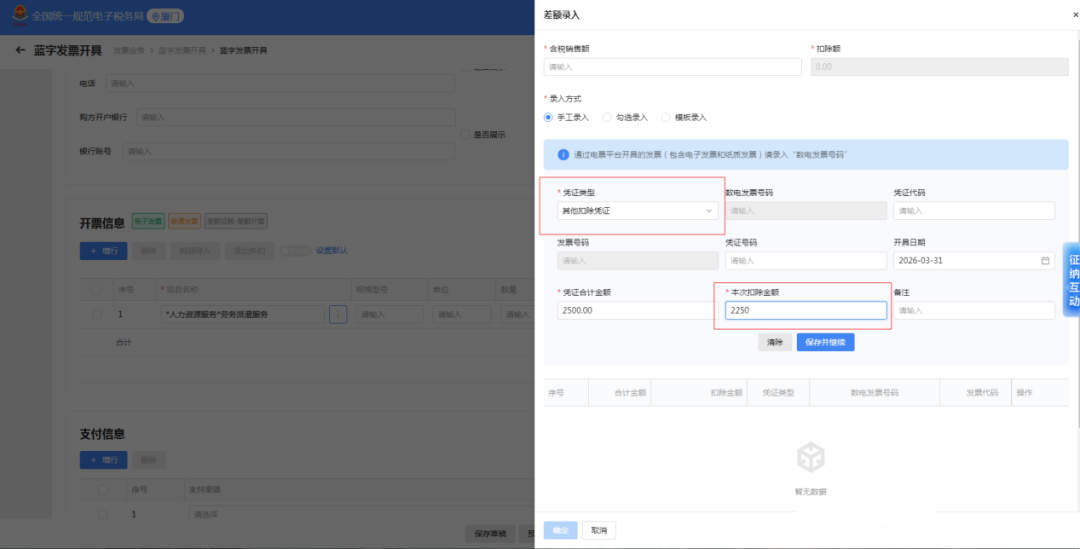Click the 发票号码 input field
Viewport: 1080px width, 549px height.
point(637,261)
